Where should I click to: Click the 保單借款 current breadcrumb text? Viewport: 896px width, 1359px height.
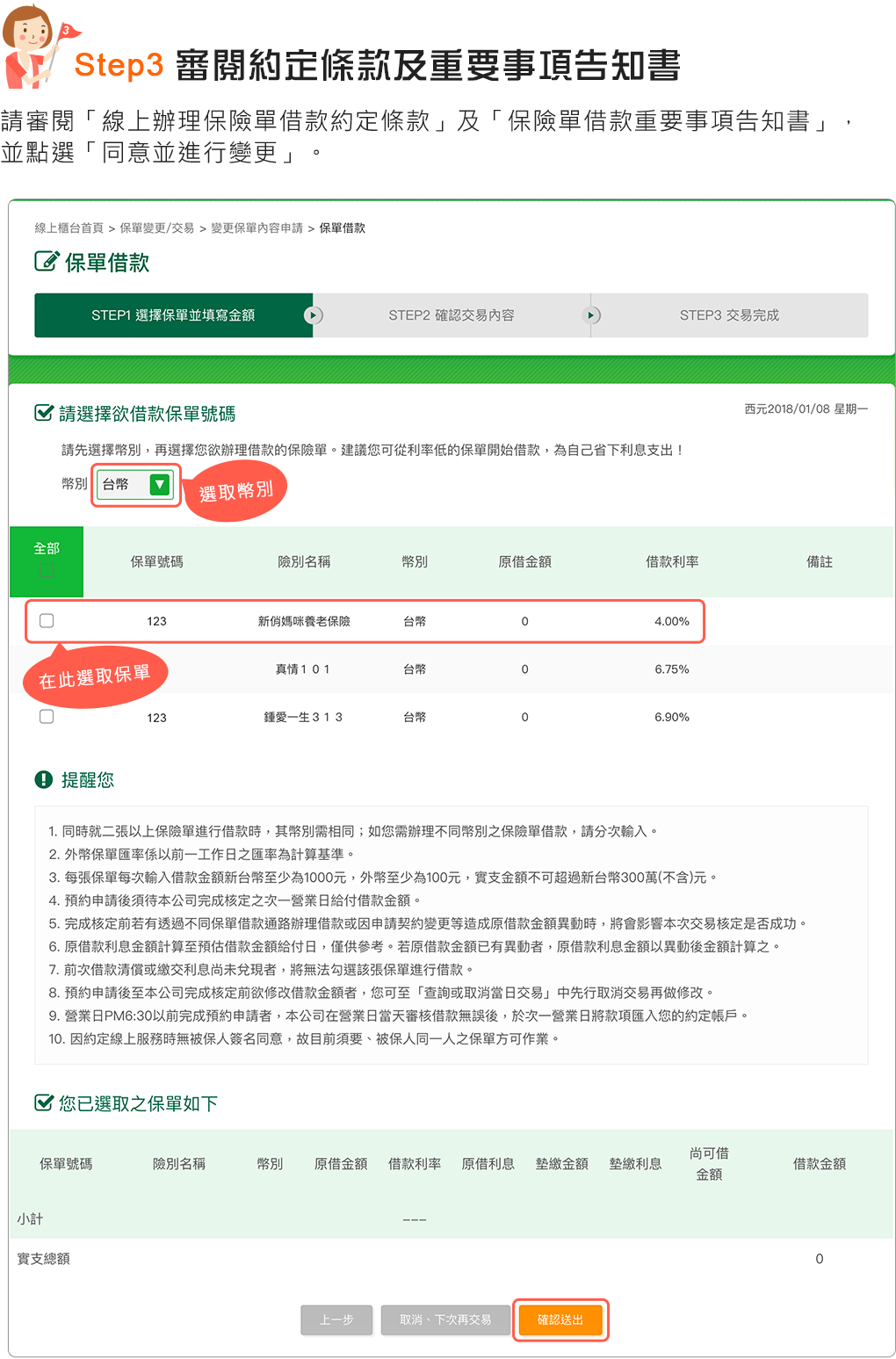coord(342,228)
